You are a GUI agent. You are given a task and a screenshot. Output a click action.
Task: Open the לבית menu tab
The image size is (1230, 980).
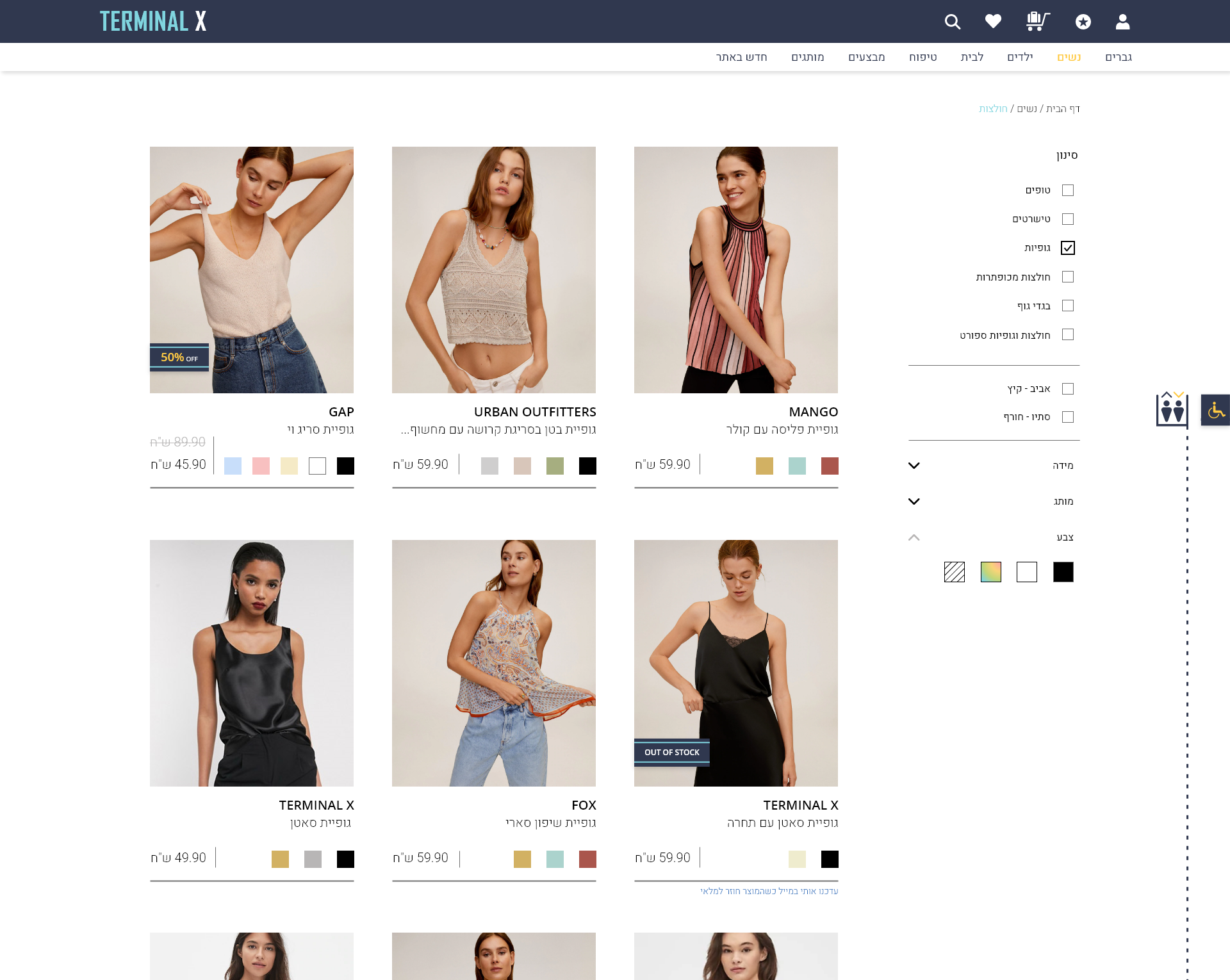[972, 57]
